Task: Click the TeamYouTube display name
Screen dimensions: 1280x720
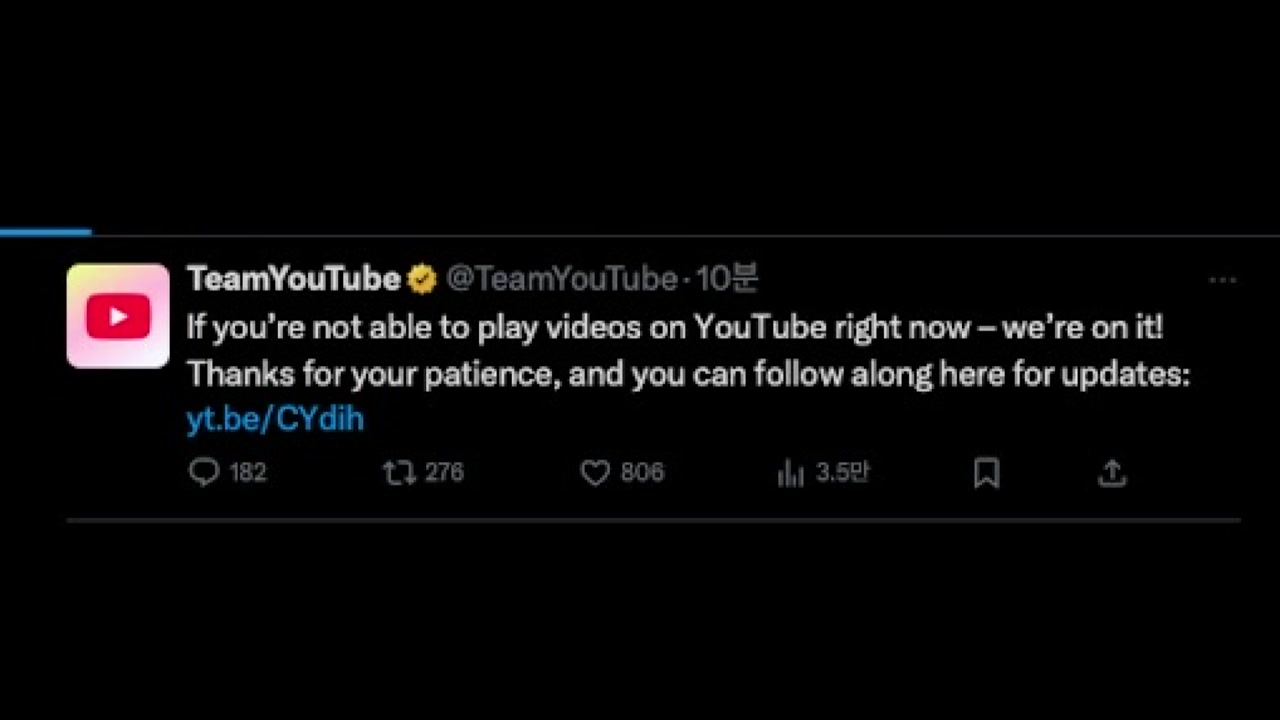Action: click(x=293, y=280)
